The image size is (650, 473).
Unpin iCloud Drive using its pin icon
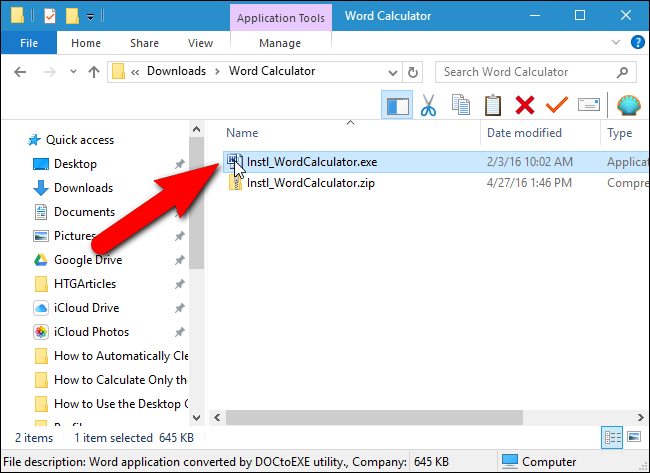click(179, 308)
